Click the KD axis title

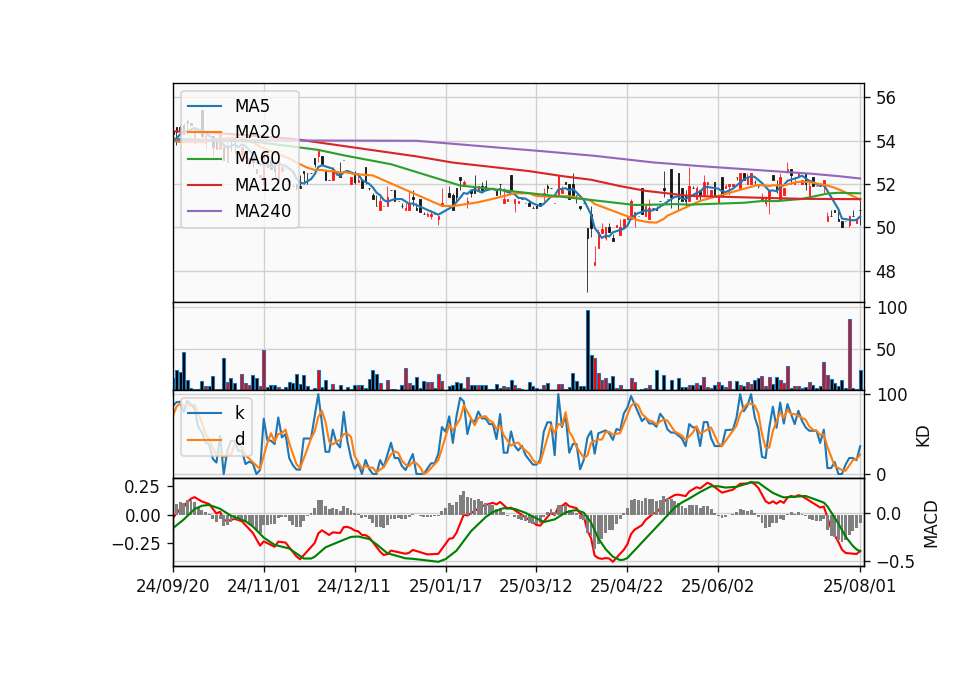point(923,437)
